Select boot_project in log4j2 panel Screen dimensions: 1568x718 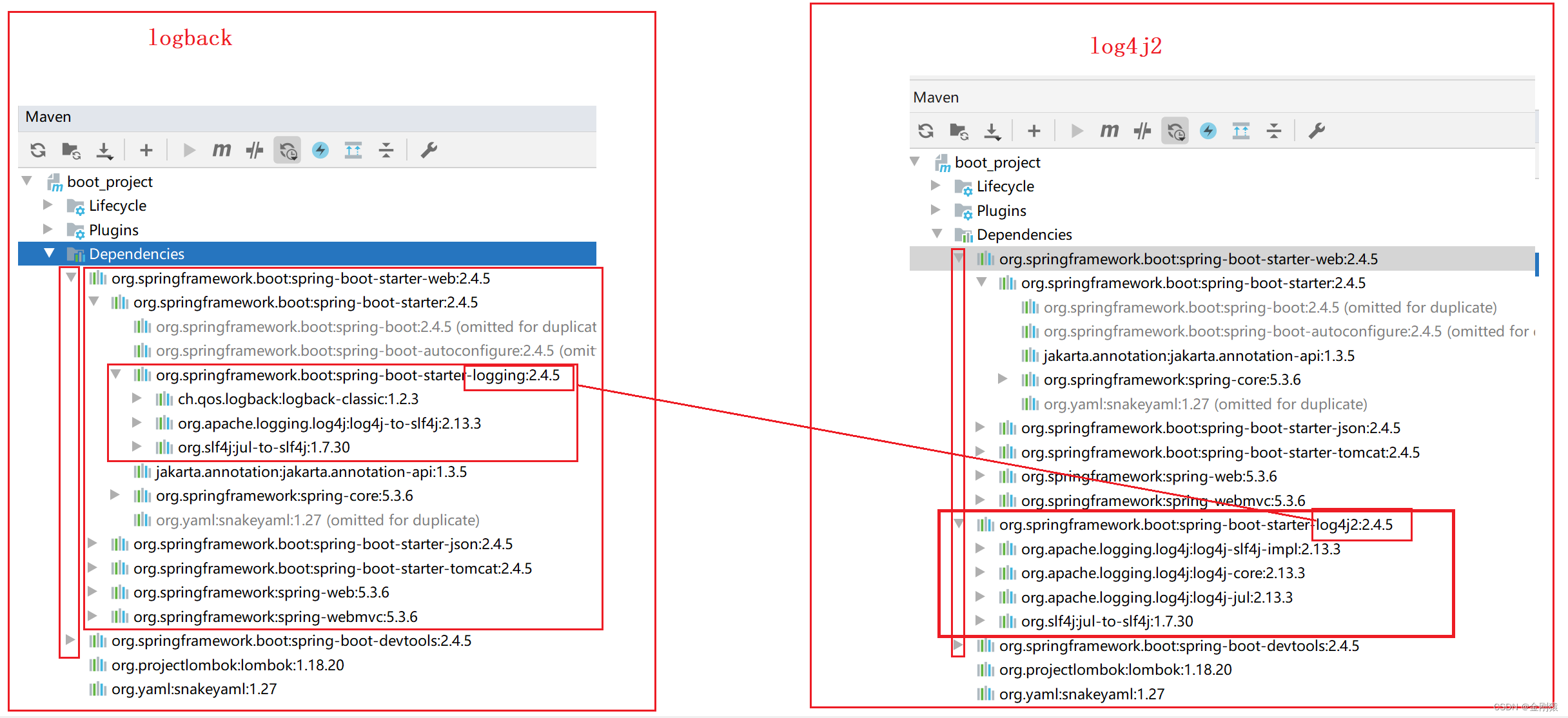997,162
